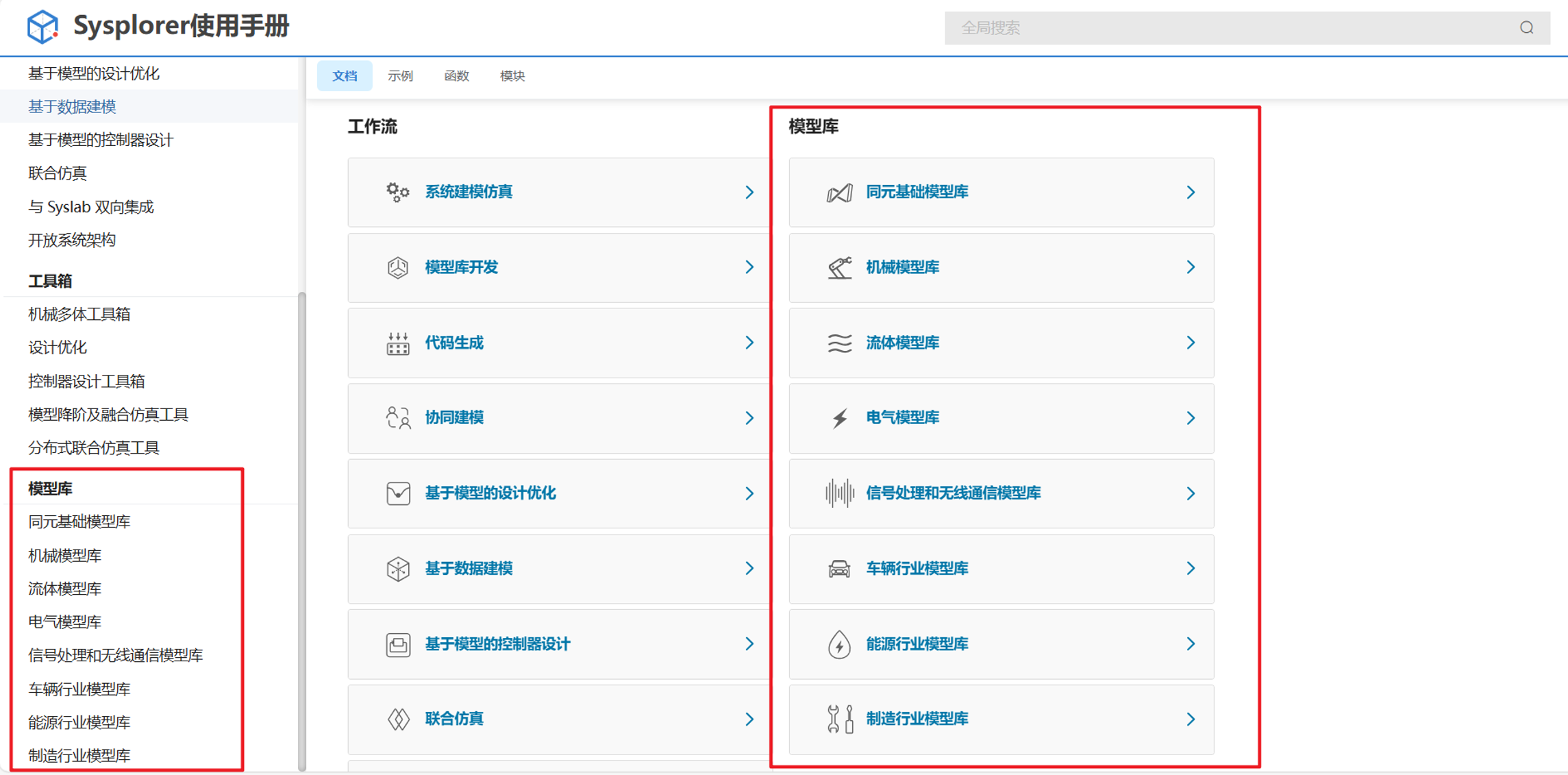Expand the 同元基础模型库 card chevron
Viewport: 1568px width, 775px height.
[1191, 193]
